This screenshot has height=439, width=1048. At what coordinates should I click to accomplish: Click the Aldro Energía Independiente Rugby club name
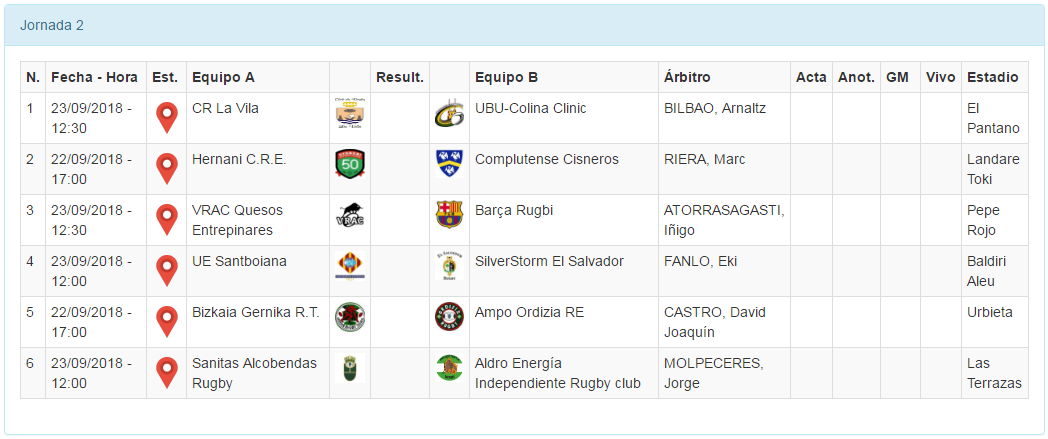557,372
